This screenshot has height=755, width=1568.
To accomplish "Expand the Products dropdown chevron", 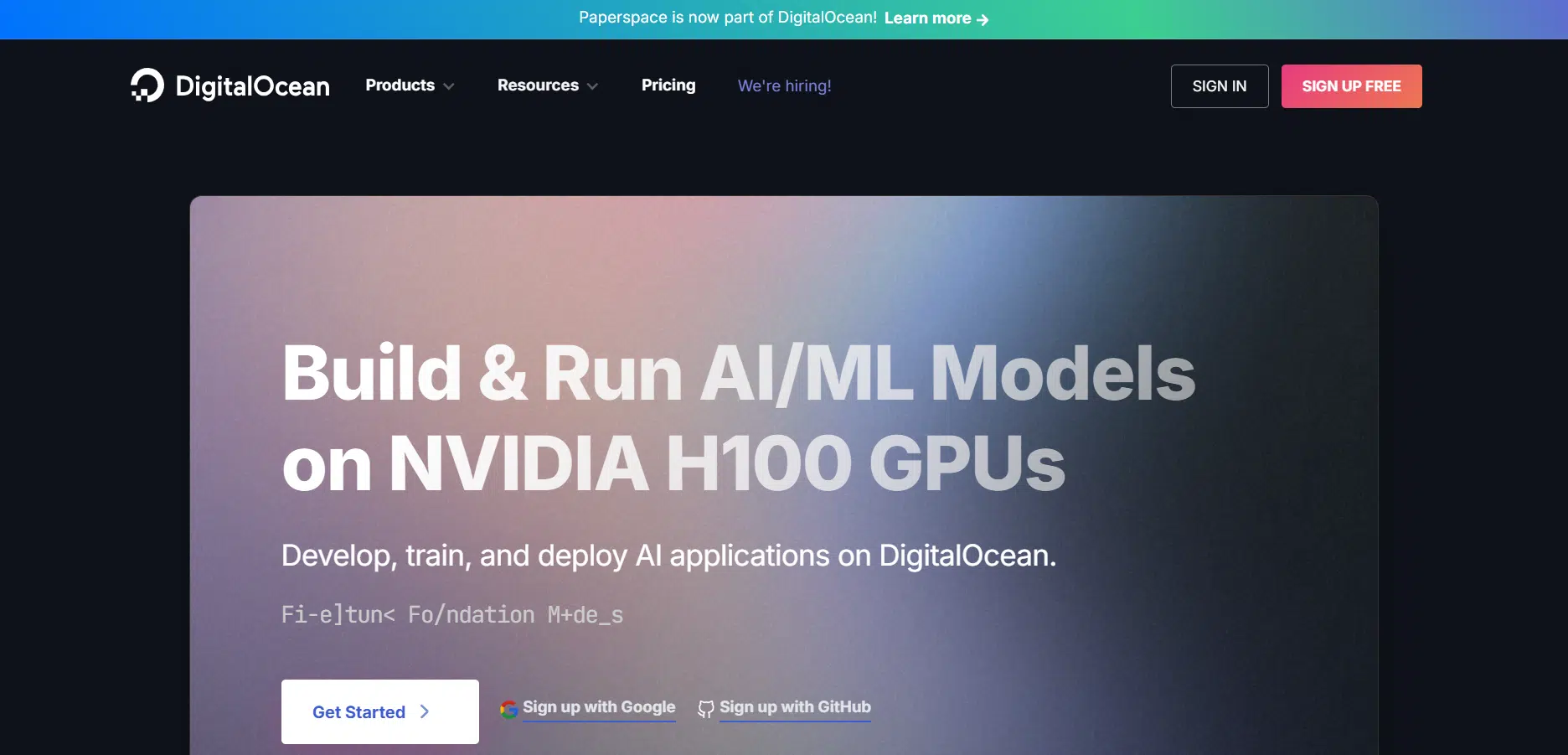I will [x=449, y=86].
